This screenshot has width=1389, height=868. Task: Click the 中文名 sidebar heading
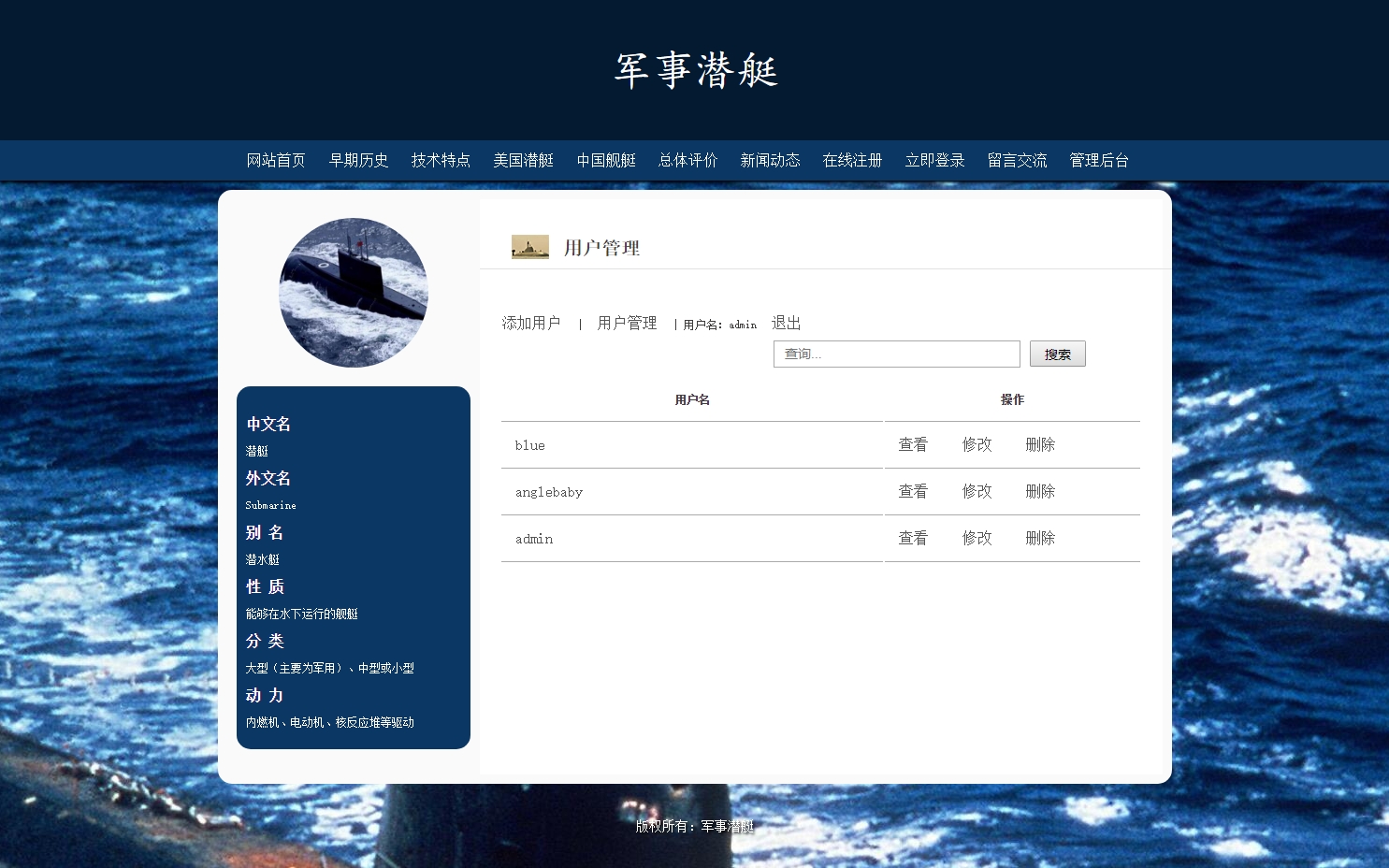pos(268,424)
